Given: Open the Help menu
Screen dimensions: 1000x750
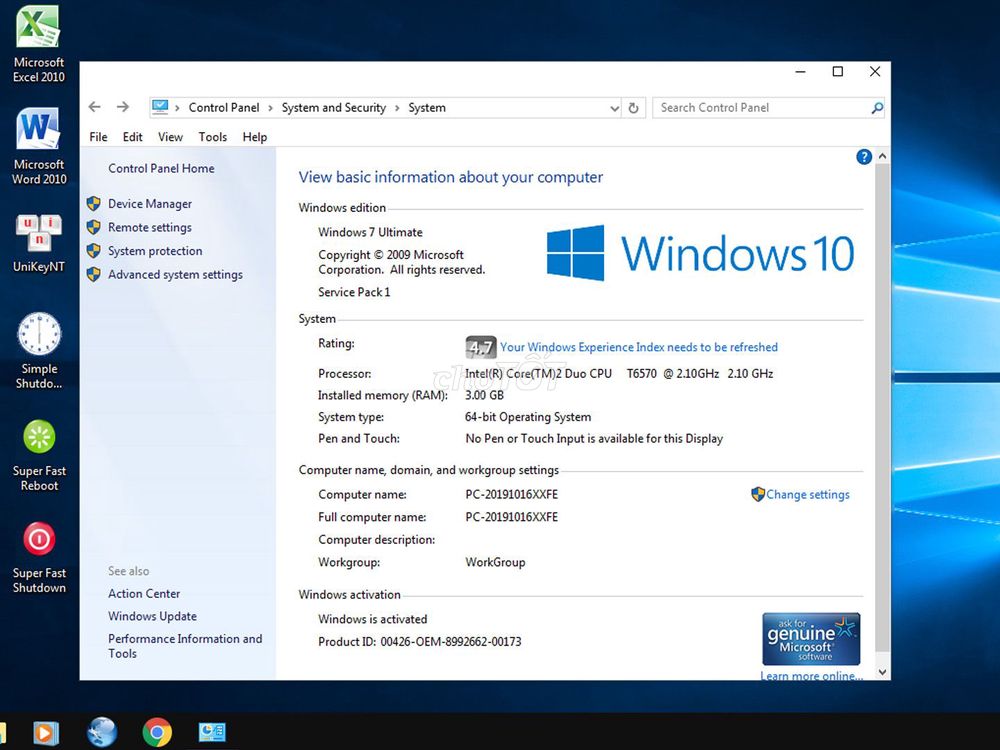Looking at the screenshot, I should pyautogui.click(x=254, y=137).
